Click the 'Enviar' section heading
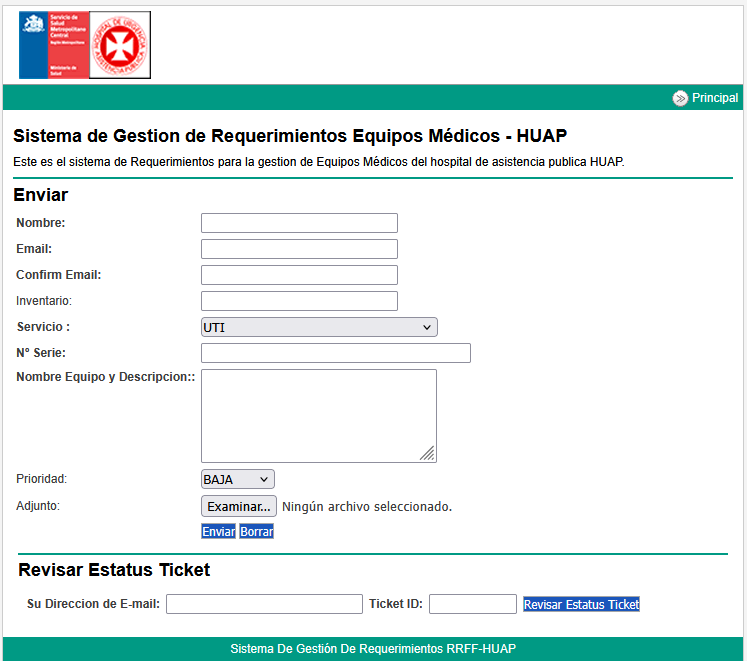 click(x=40, y=195)
